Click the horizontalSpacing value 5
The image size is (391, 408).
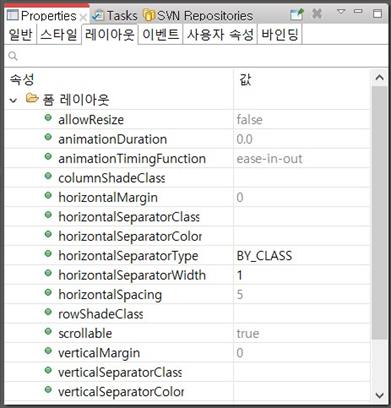point(240,295)
